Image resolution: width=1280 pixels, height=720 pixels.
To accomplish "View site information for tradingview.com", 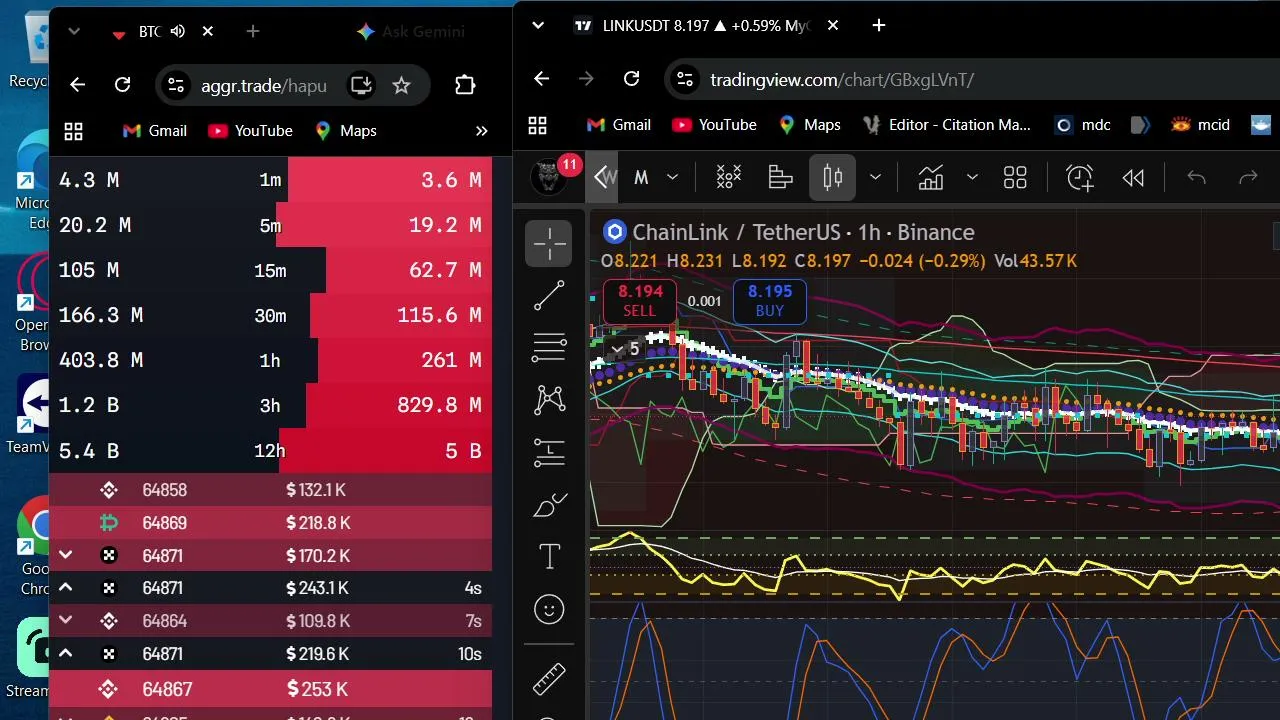I will click(x=684, y=79).
